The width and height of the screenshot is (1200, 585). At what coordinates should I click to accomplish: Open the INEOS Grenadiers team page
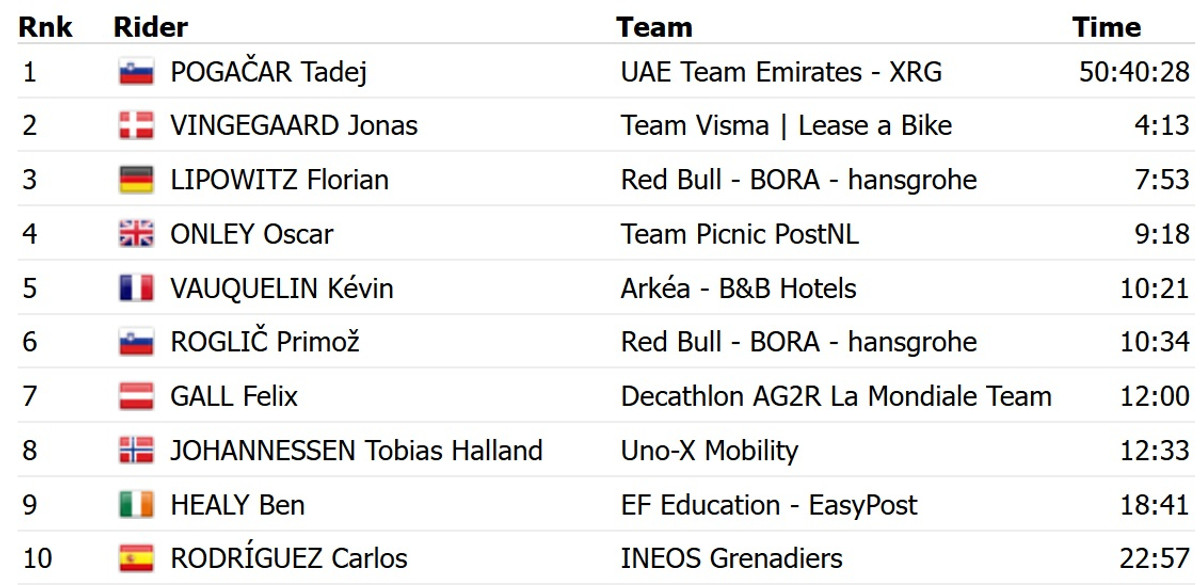[731, 558]
